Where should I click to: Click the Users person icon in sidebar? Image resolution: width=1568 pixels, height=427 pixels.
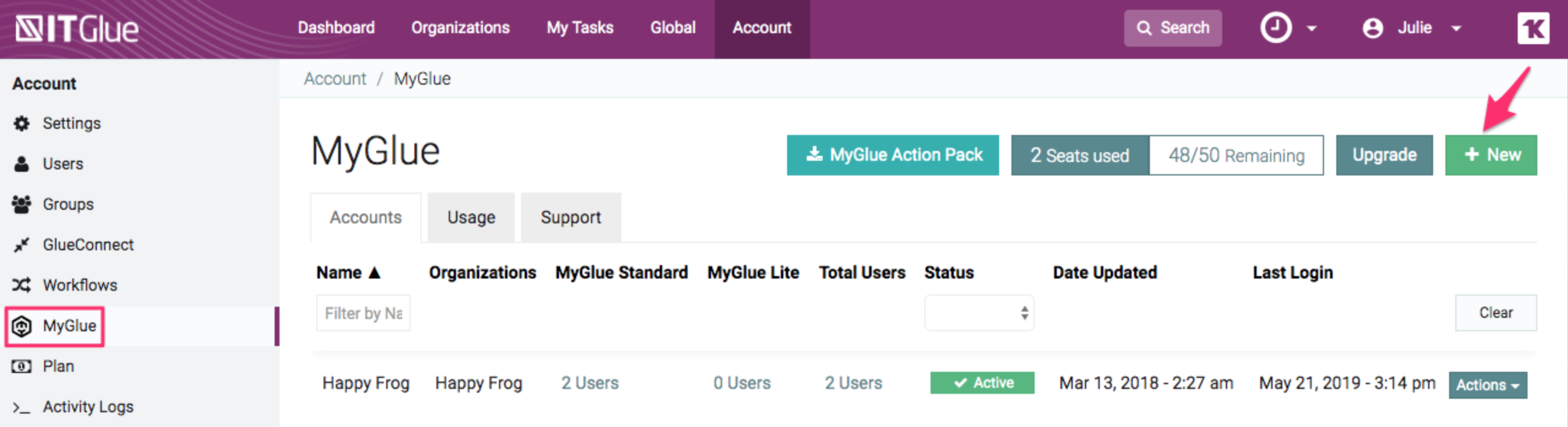pyautogui.click(x=21, y=164)
